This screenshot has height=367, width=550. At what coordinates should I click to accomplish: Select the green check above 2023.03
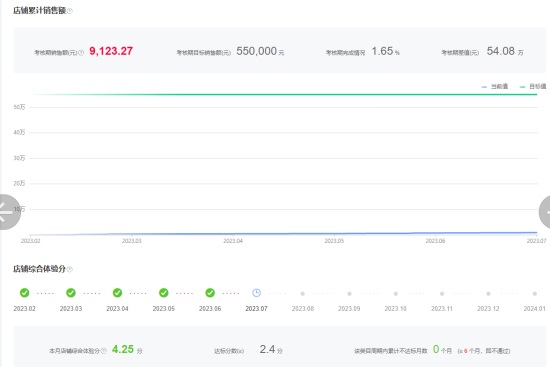click(x=71, y=293)
